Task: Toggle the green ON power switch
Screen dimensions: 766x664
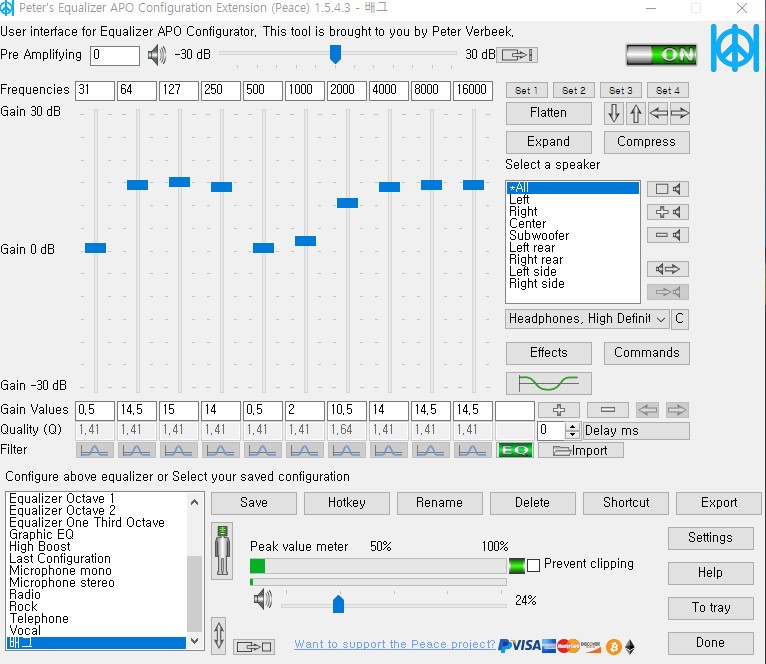Action: pos(661,54)
